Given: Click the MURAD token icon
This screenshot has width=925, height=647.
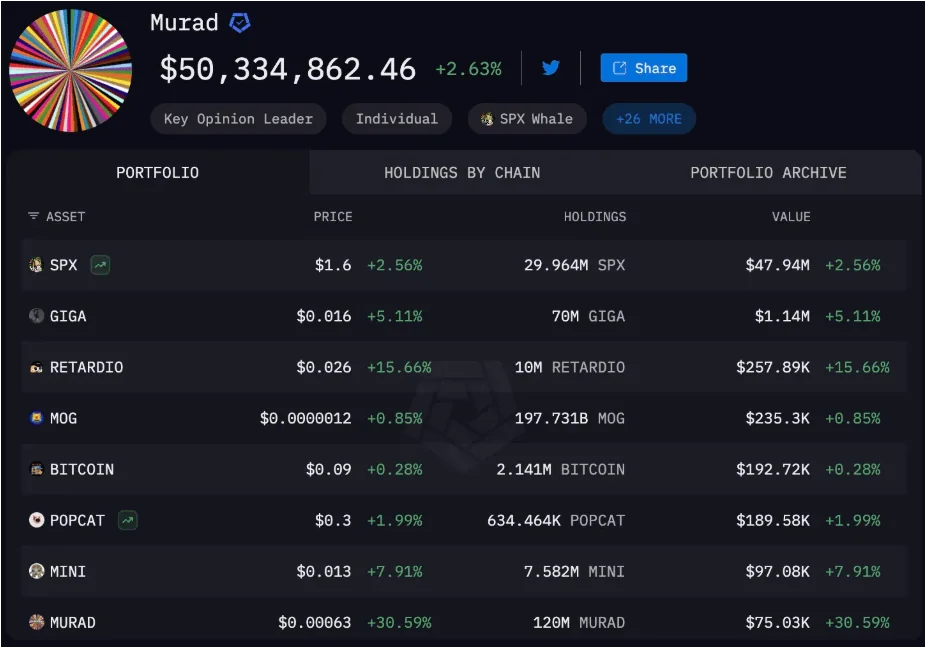Looking at the screenshot, I should 37,622.
